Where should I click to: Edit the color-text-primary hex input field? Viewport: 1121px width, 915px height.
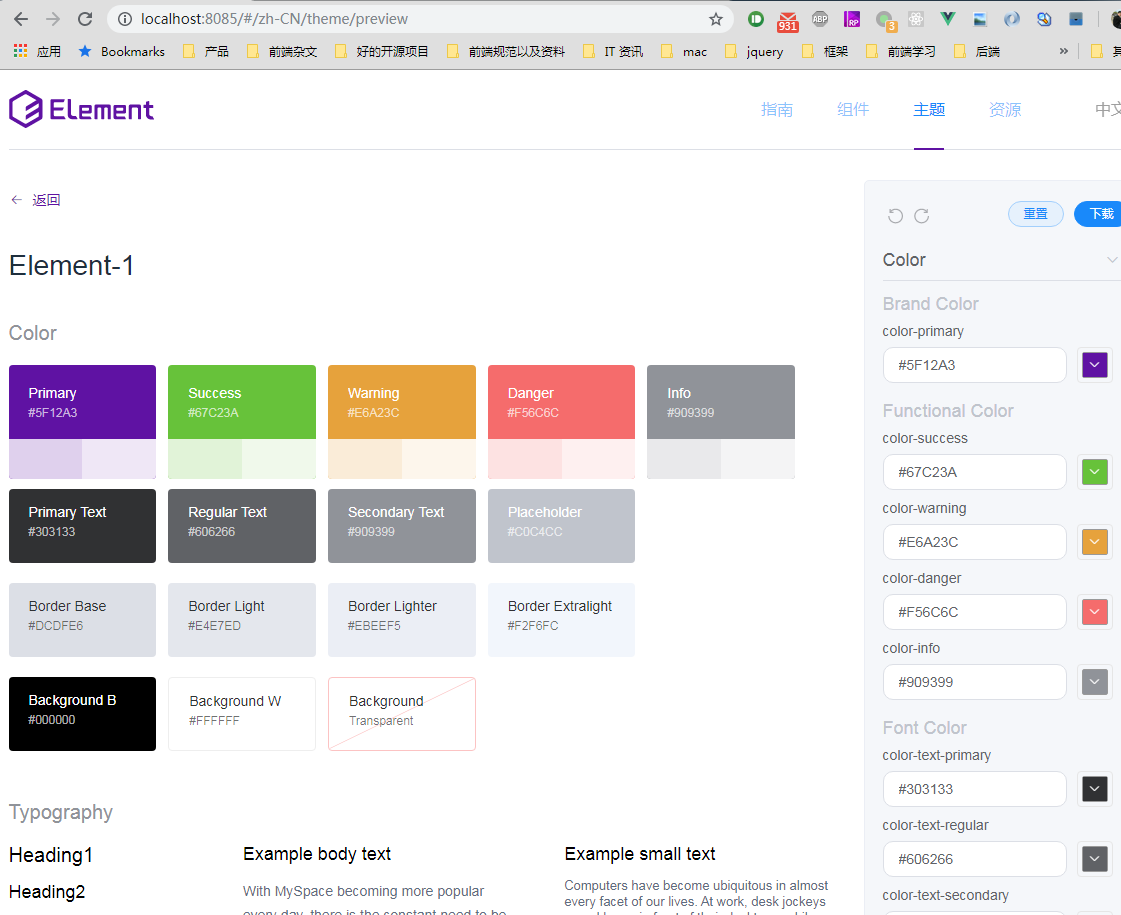click(x=974, y=789)
